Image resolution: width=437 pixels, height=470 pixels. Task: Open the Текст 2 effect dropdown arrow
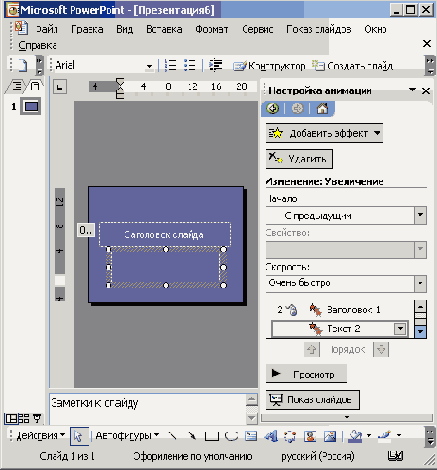tap(400, 329)
